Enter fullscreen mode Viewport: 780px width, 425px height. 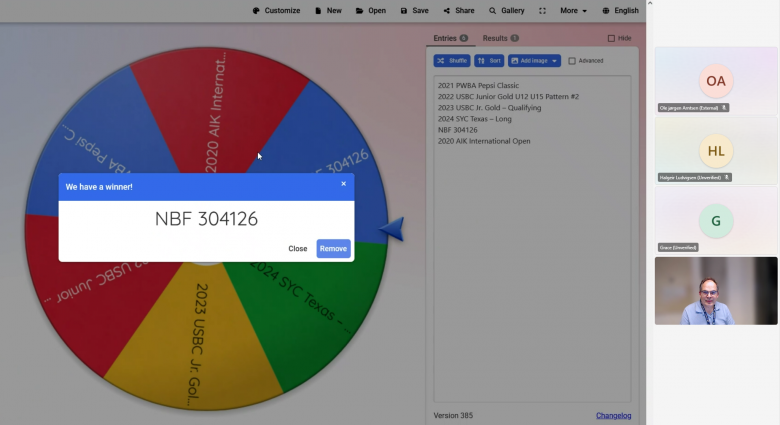tap(543, 10)
